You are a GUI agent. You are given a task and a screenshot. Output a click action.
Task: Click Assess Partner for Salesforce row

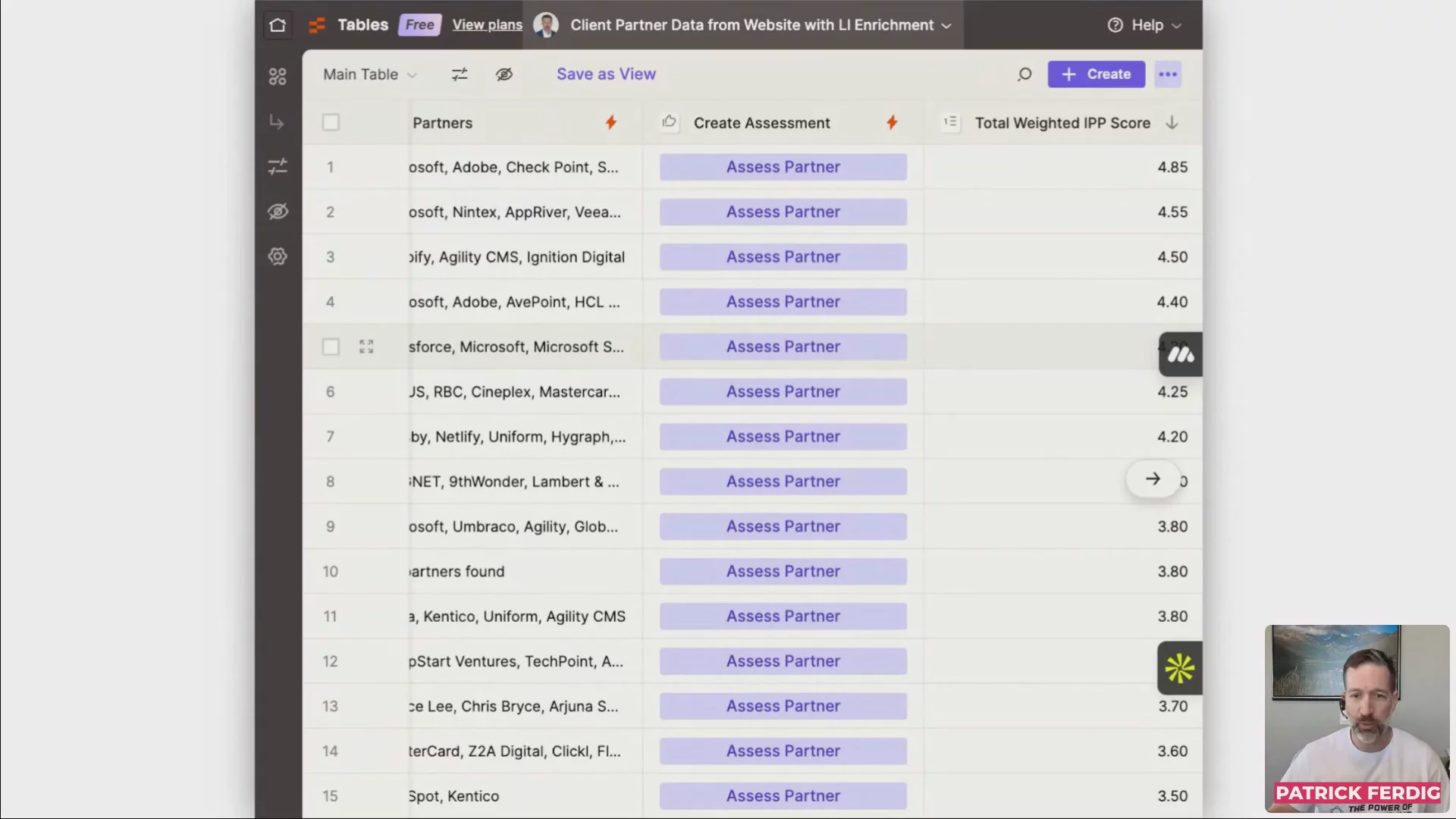click(783, 347)
